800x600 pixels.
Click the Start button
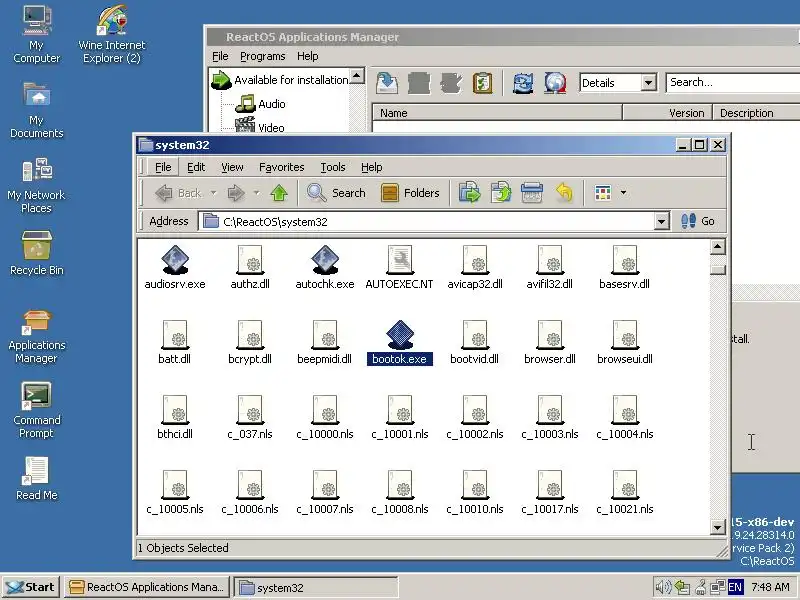31,587
